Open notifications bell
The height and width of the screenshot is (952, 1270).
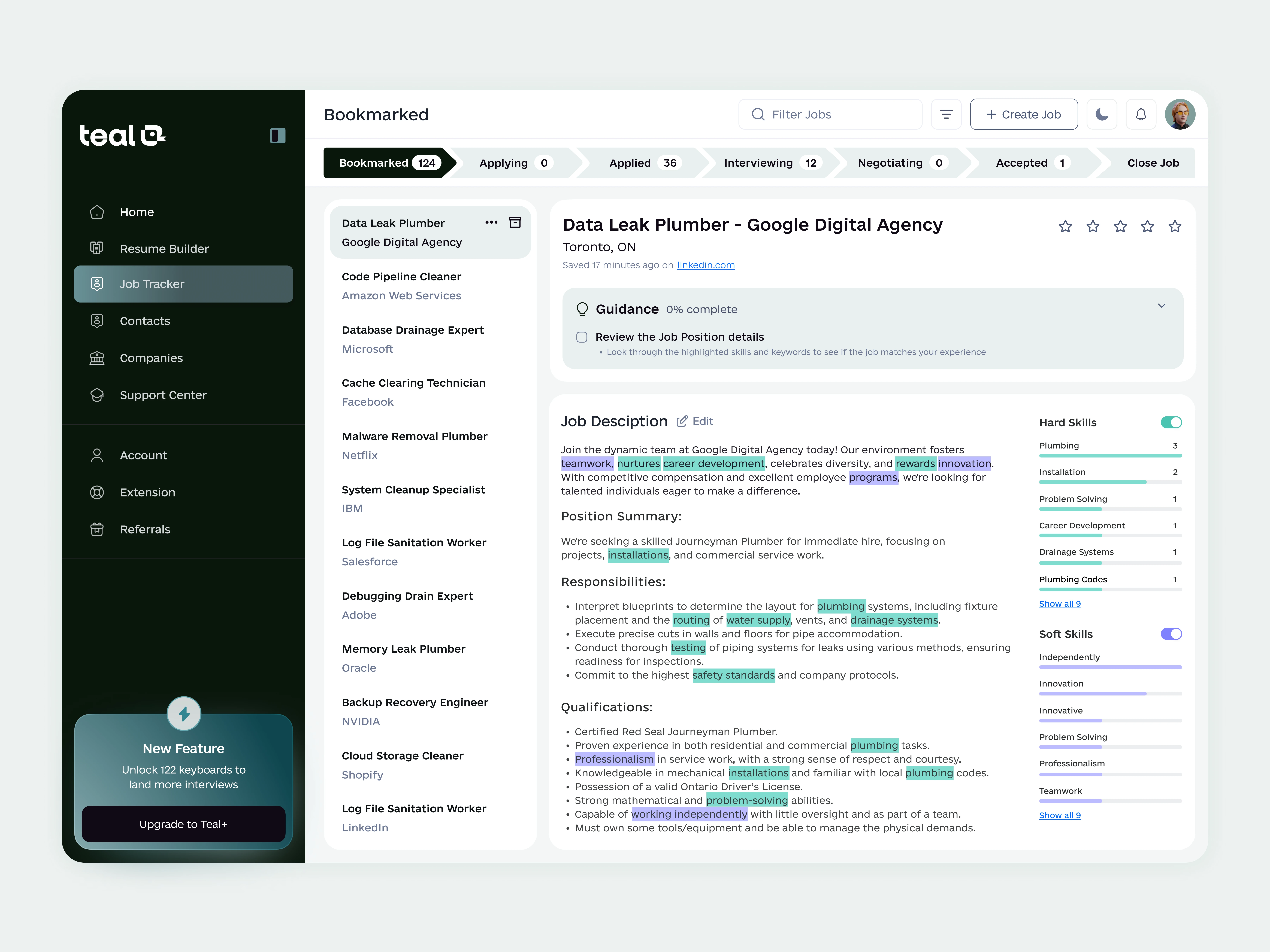(x=1141, y=114)
